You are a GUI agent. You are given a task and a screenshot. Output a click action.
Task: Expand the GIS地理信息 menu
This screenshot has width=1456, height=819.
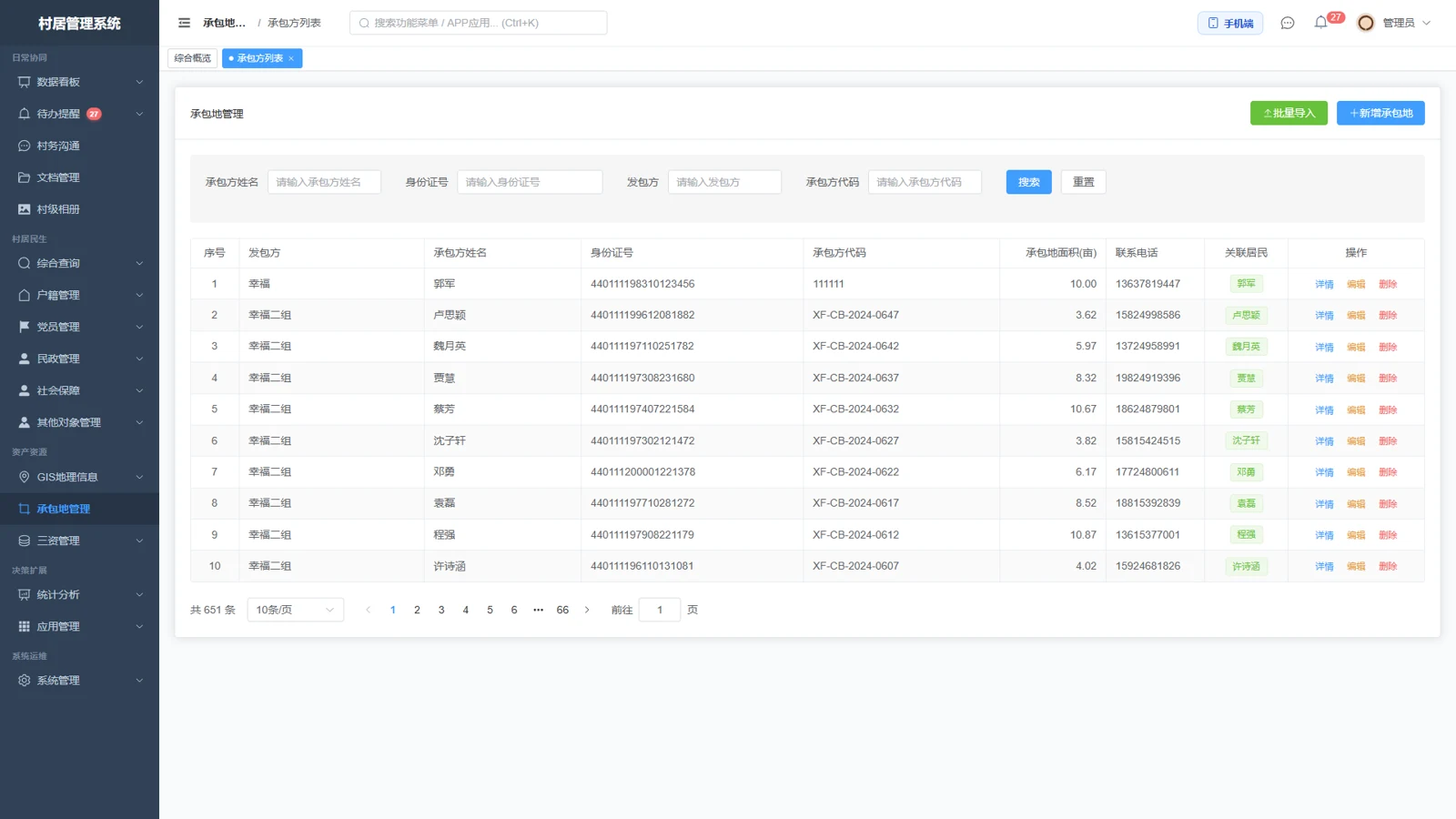(x=79, y=477)
